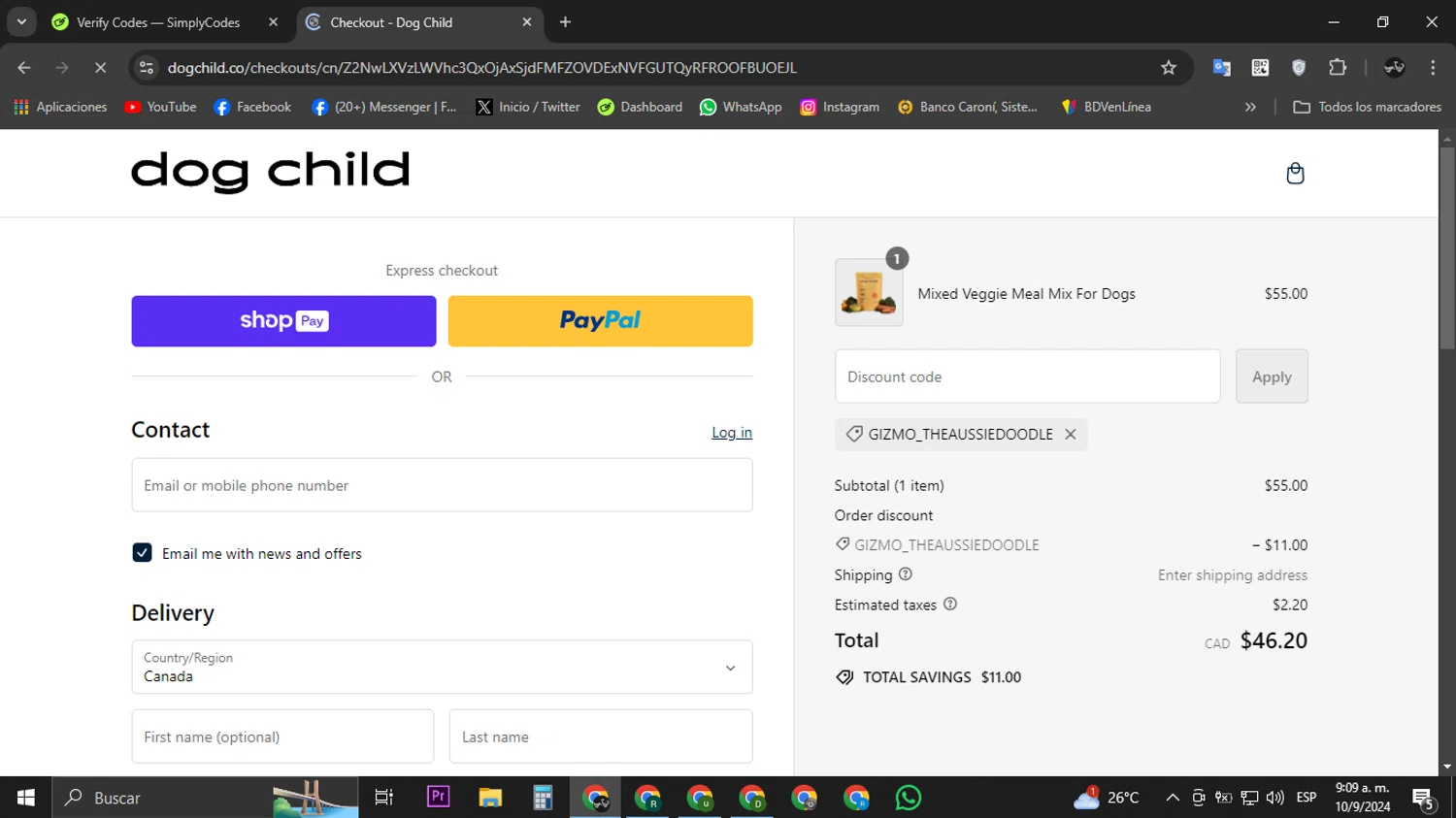Screen dimensions: 1456x818
Task: Click the Estimated taxes help icon
Action: click(x=950, y=604)
